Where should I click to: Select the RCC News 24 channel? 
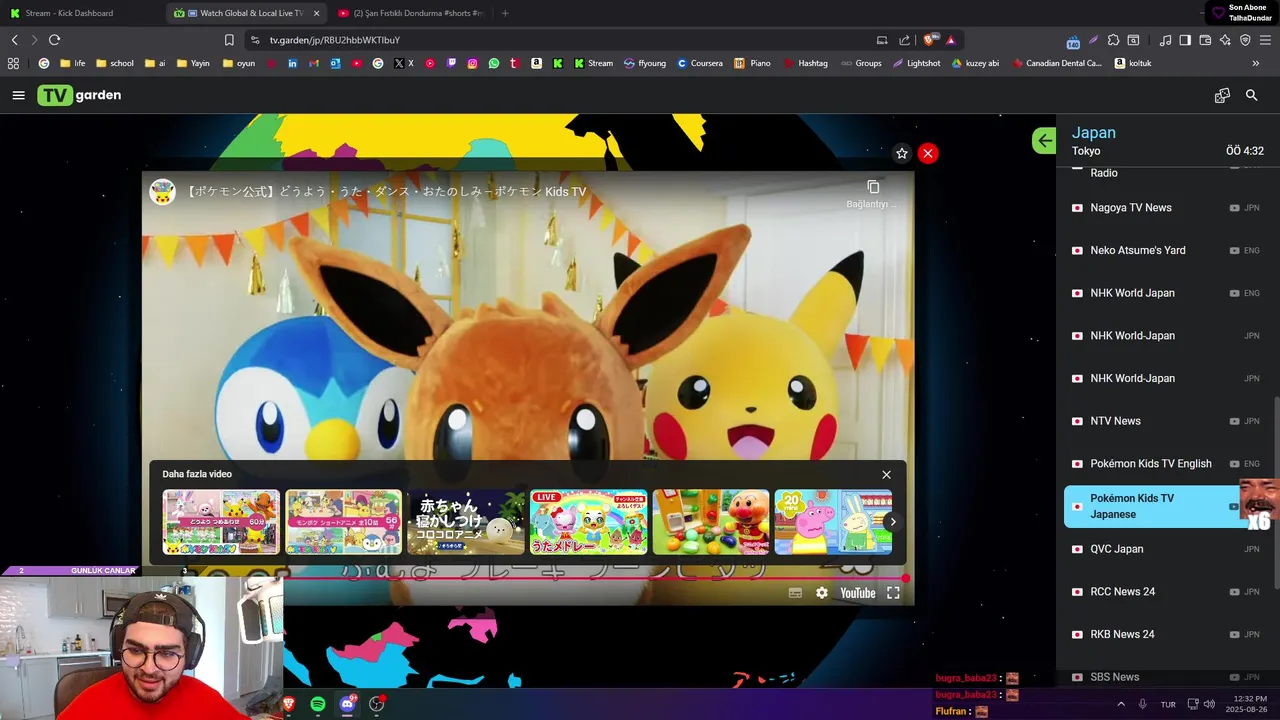pos(1165,592)
